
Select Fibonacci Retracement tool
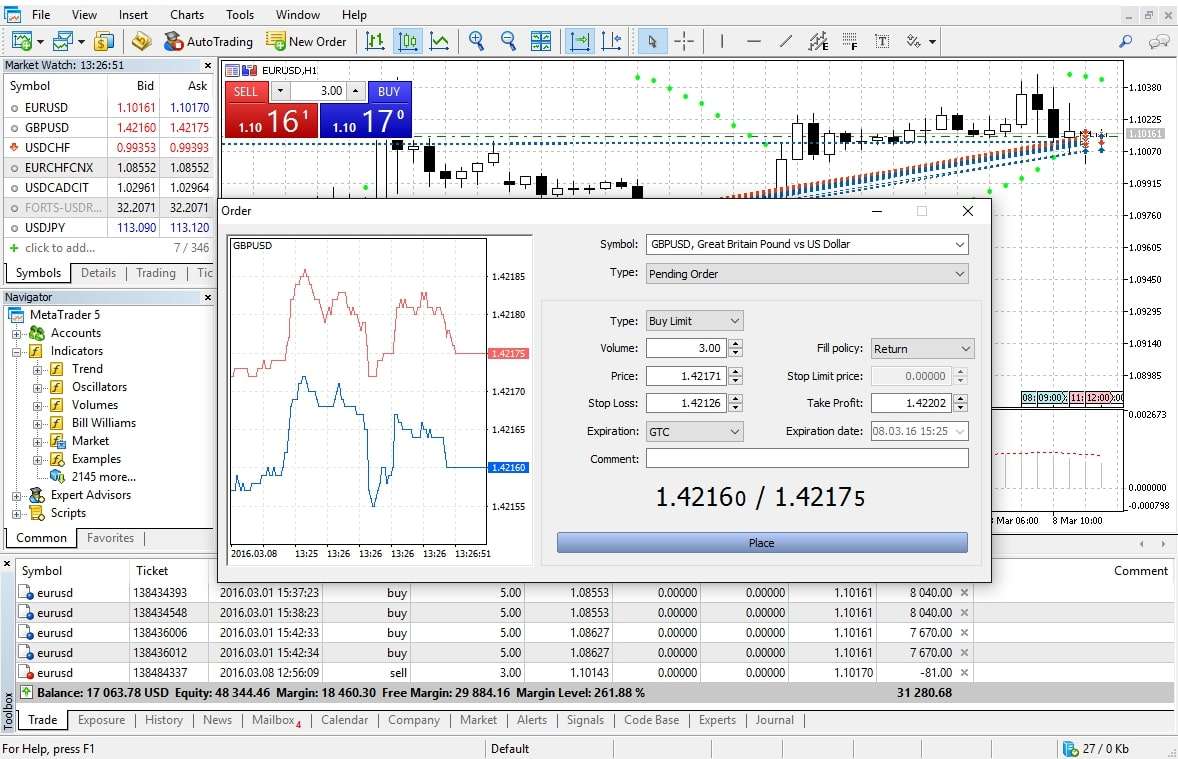pyautogui.click(x=850, y=41)
